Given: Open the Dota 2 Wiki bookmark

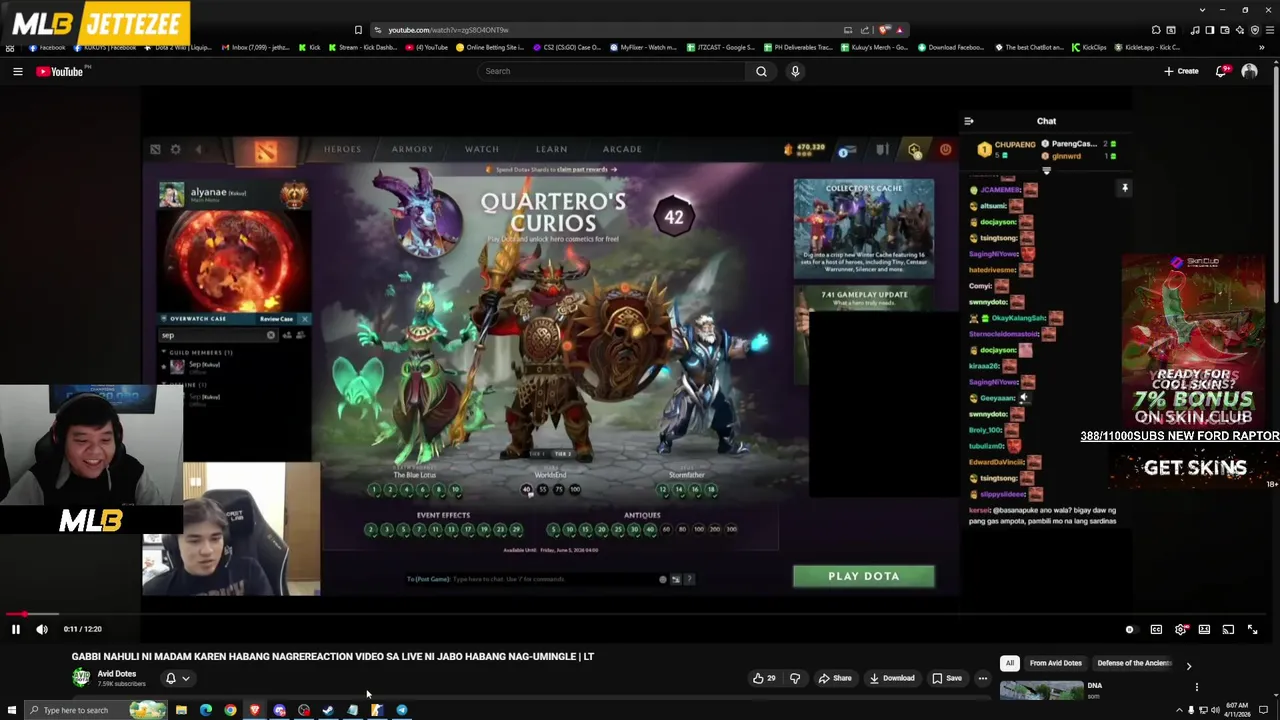Looking at the screenshot, I should (x=177, y=47).
